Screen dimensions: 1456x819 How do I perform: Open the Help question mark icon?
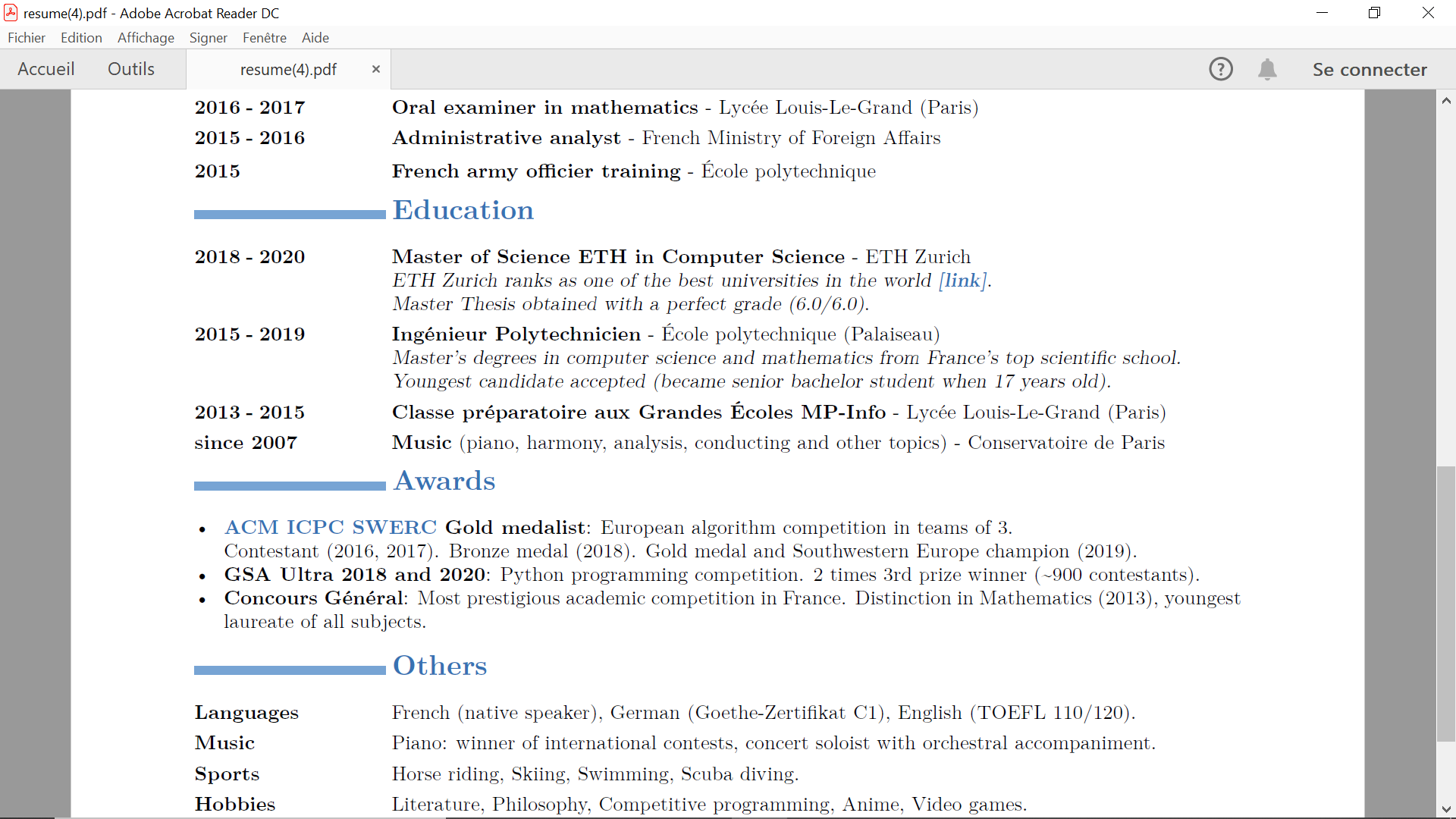click(x=1221, y=69)
